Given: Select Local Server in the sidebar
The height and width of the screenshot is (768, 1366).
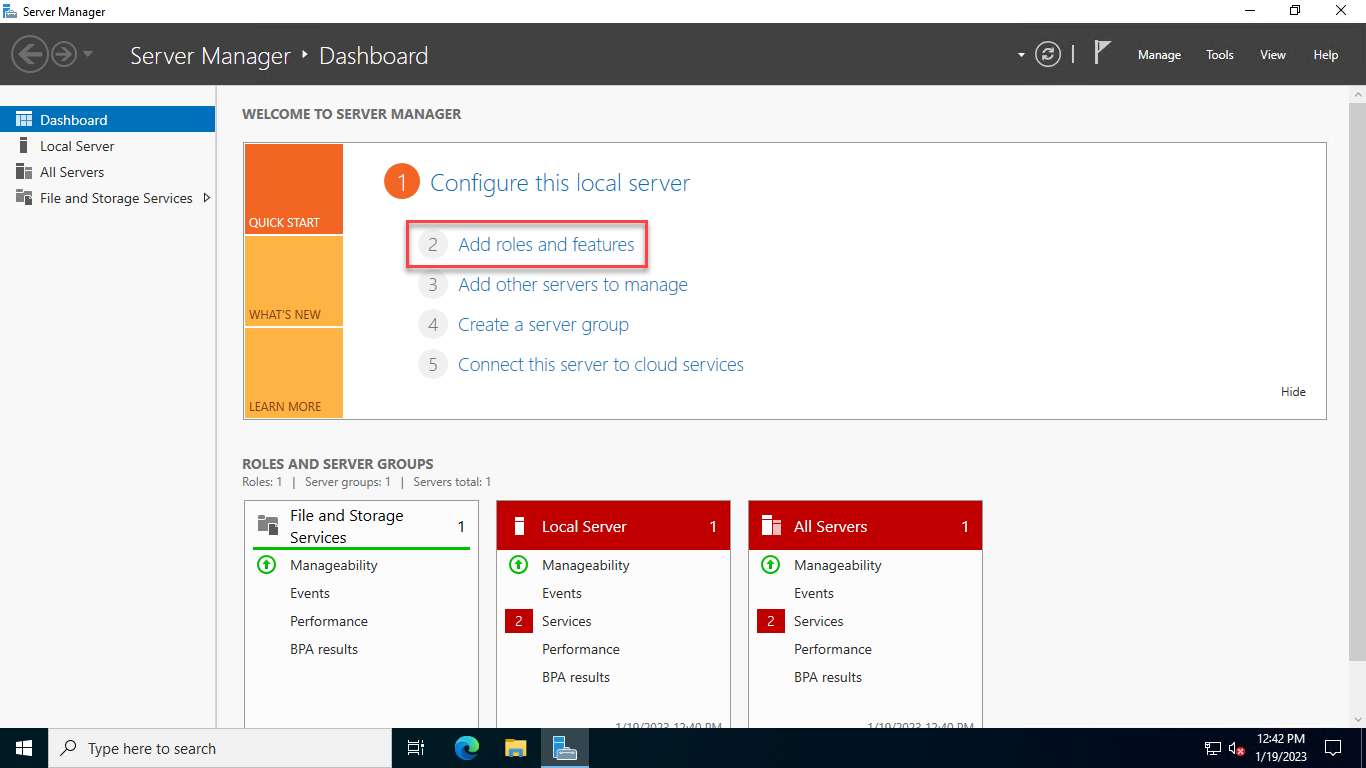Looking at the screenshot, I should coord(107,146).
